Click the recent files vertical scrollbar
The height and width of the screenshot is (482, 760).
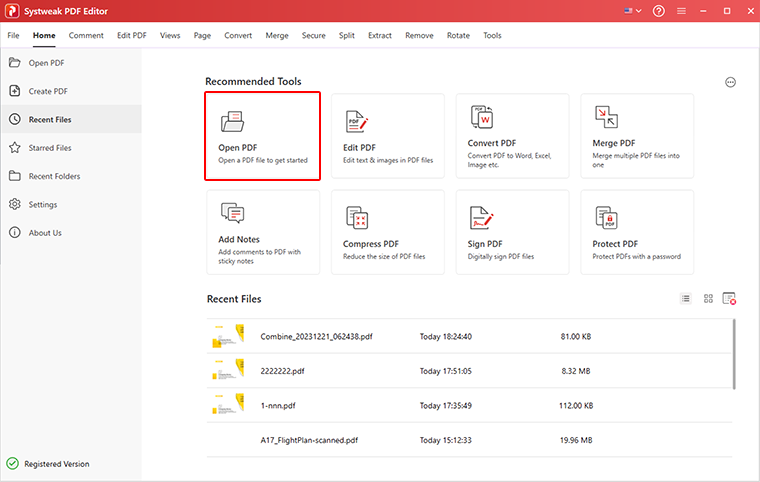click(733, 355)
